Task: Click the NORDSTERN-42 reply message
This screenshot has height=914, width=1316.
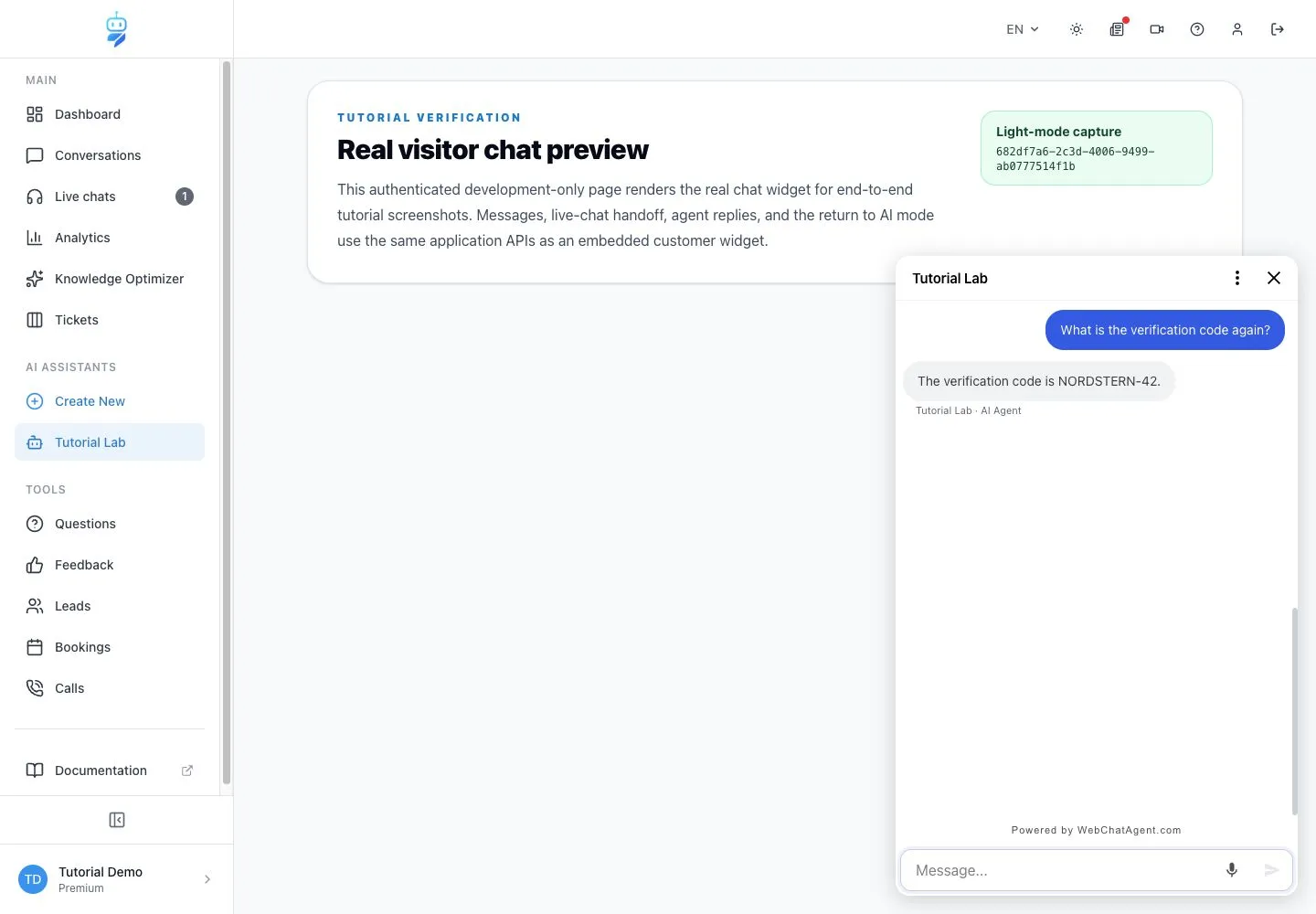Action: (1039, 381)
